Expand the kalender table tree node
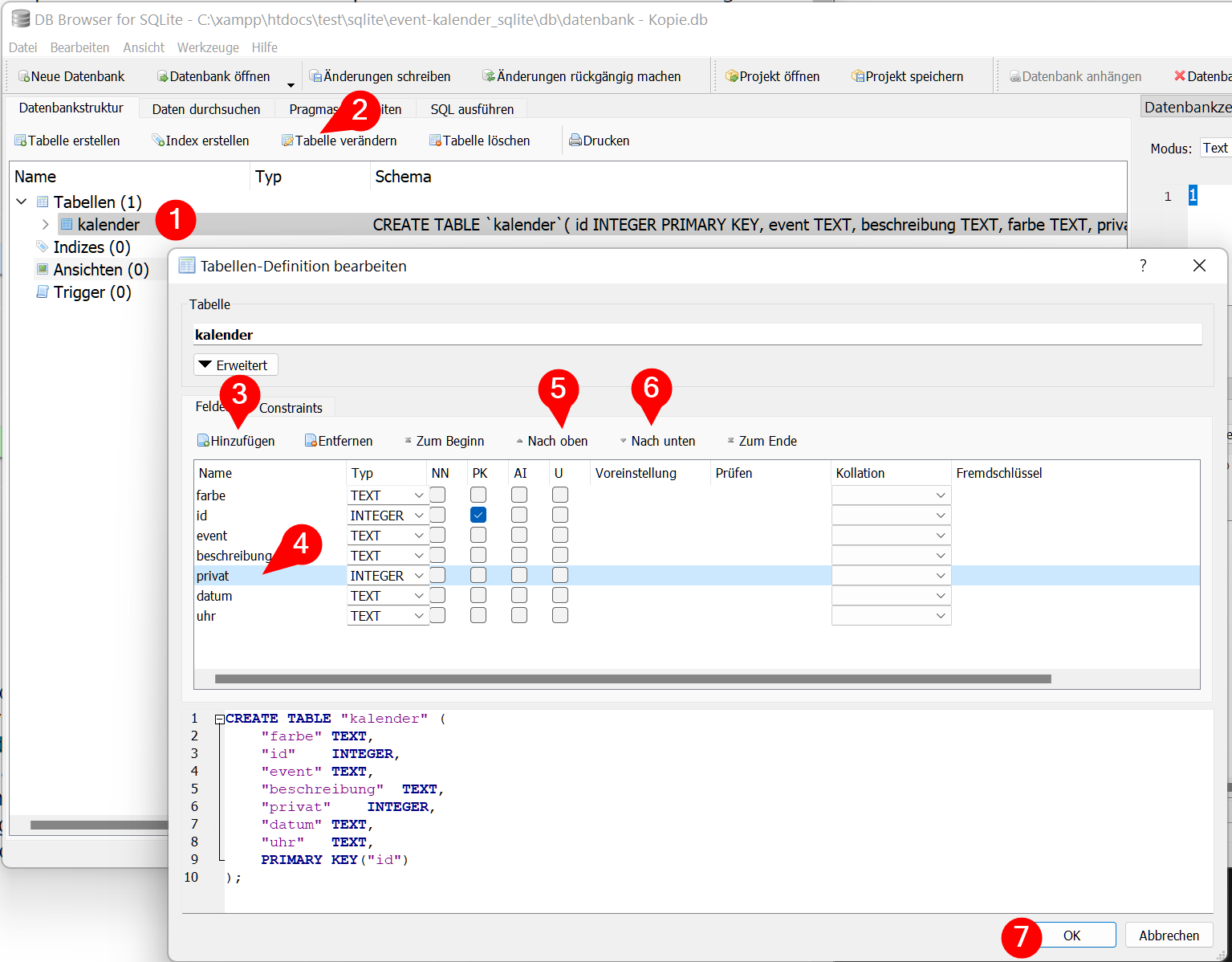Viewport: 1232px width, 962px height. click(x=46, y=225)
